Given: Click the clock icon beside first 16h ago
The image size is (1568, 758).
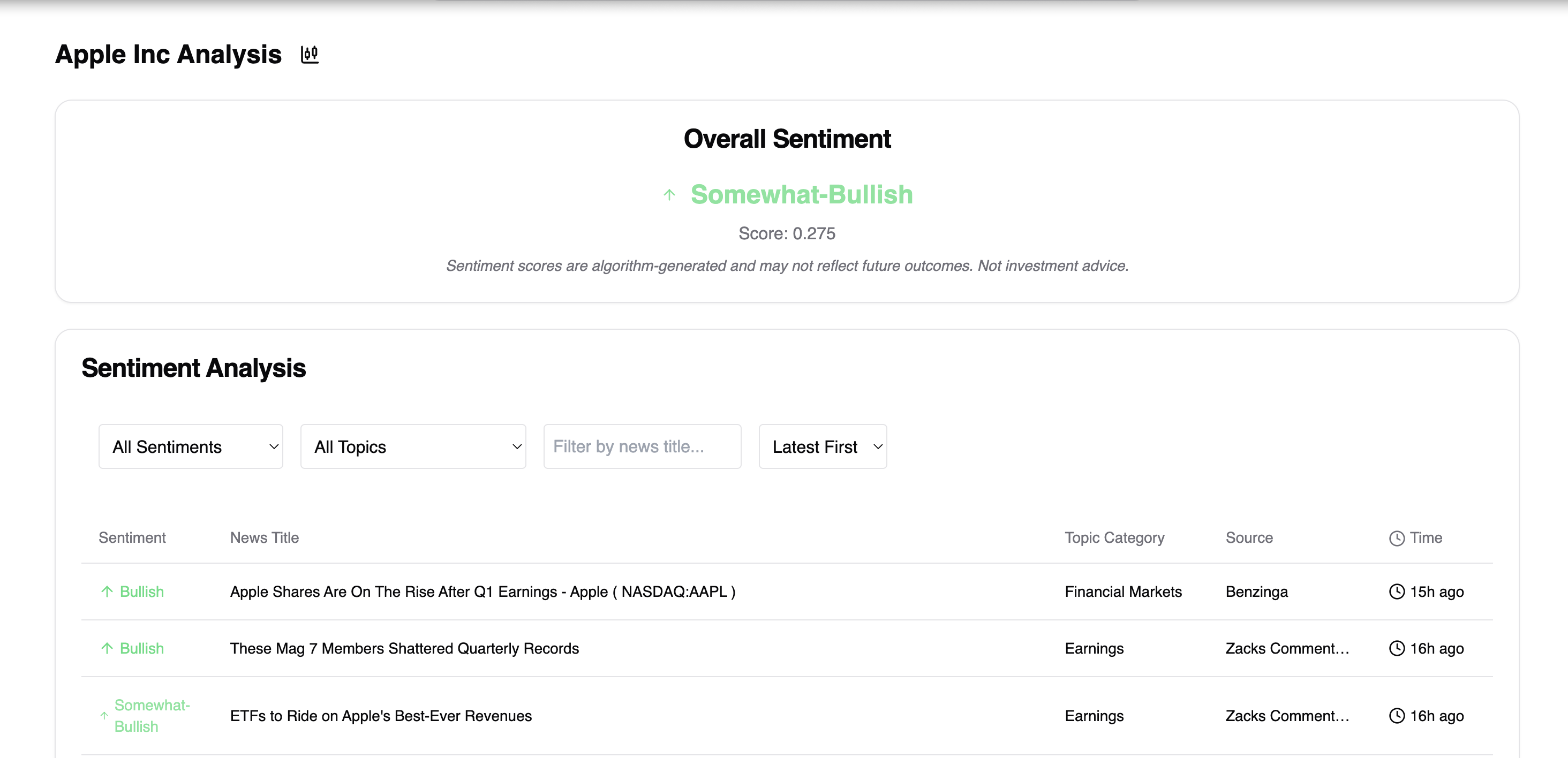Looking at the screenshot, I should [1396, 648].
